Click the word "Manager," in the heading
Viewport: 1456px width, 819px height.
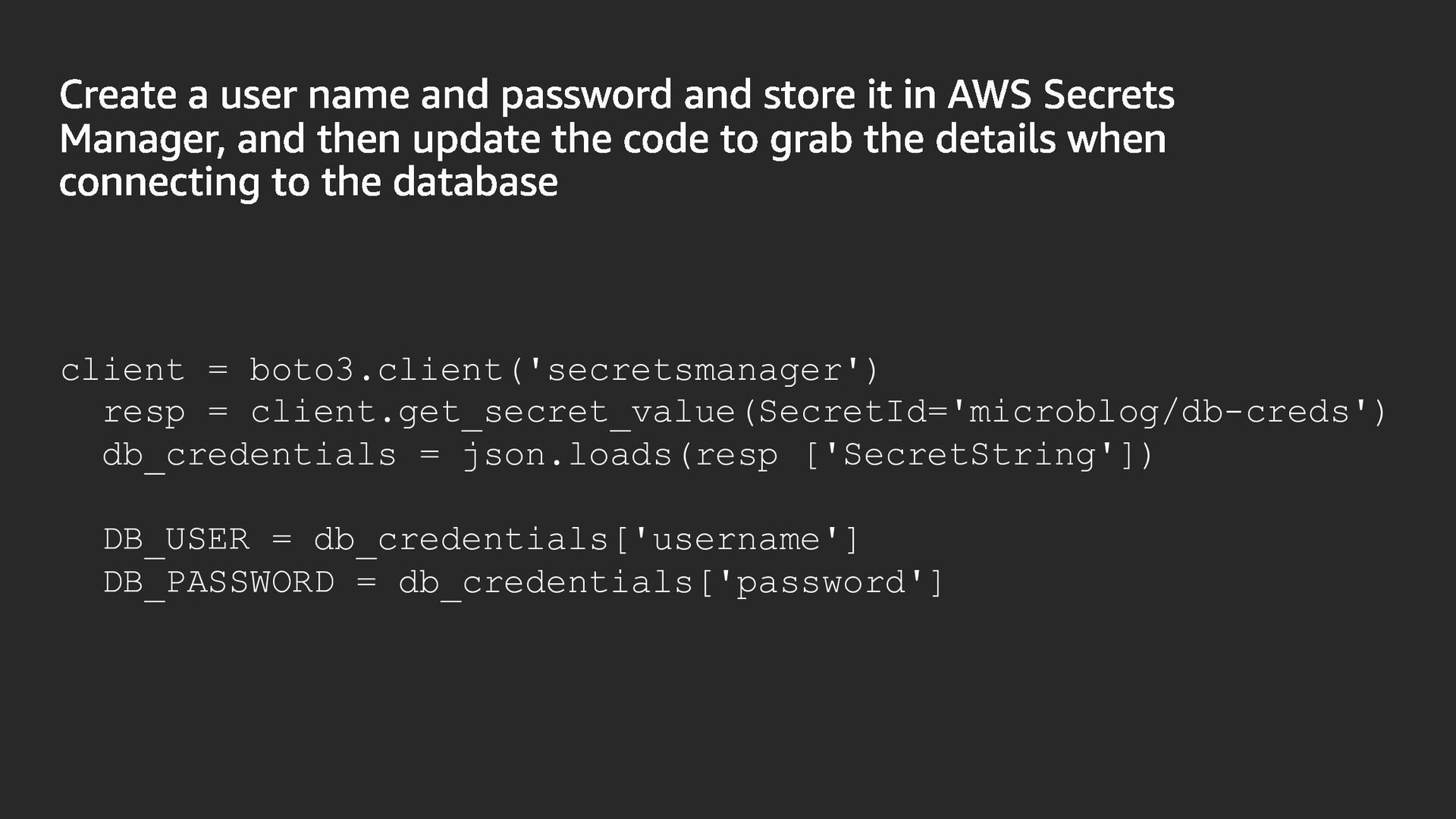(141, 140)
